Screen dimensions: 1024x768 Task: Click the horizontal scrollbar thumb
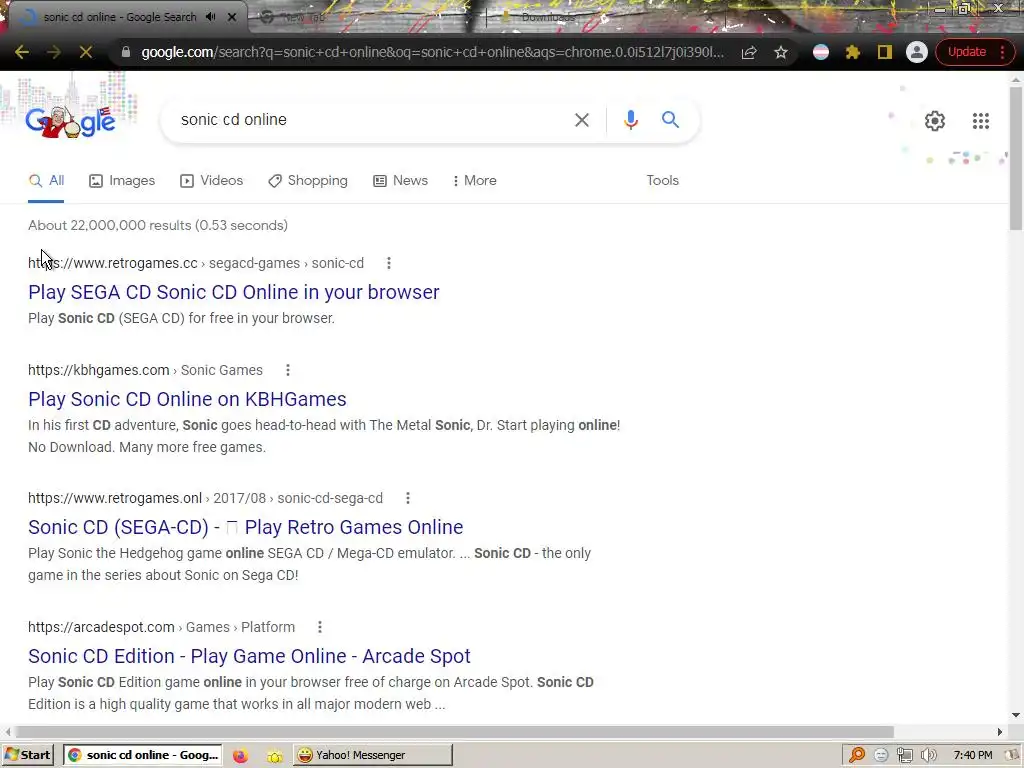[x=454, y=732]
